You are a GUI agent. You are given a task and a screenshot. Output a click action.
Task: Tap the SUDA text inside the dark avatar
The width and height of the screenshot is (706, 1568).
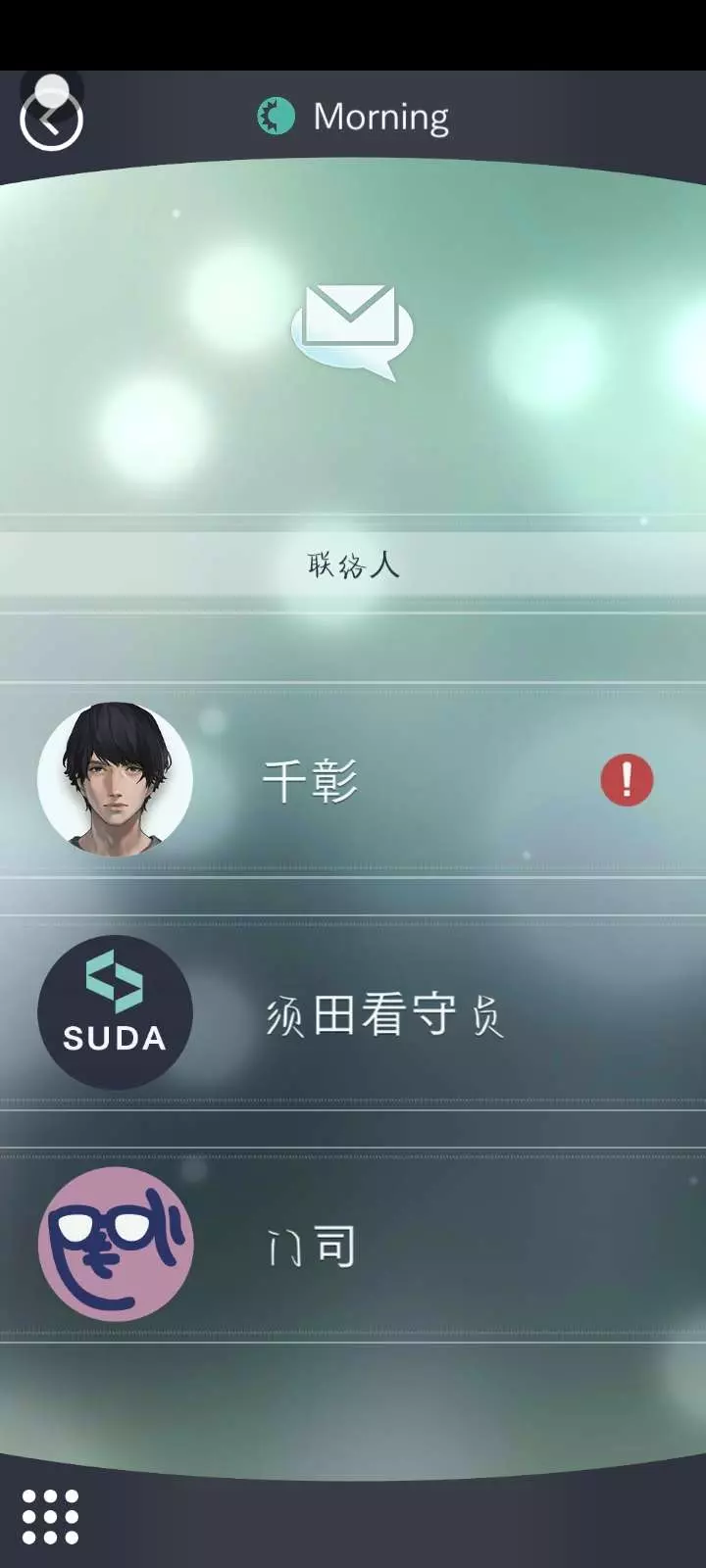pyautogui.click(x=115, y=1038)
